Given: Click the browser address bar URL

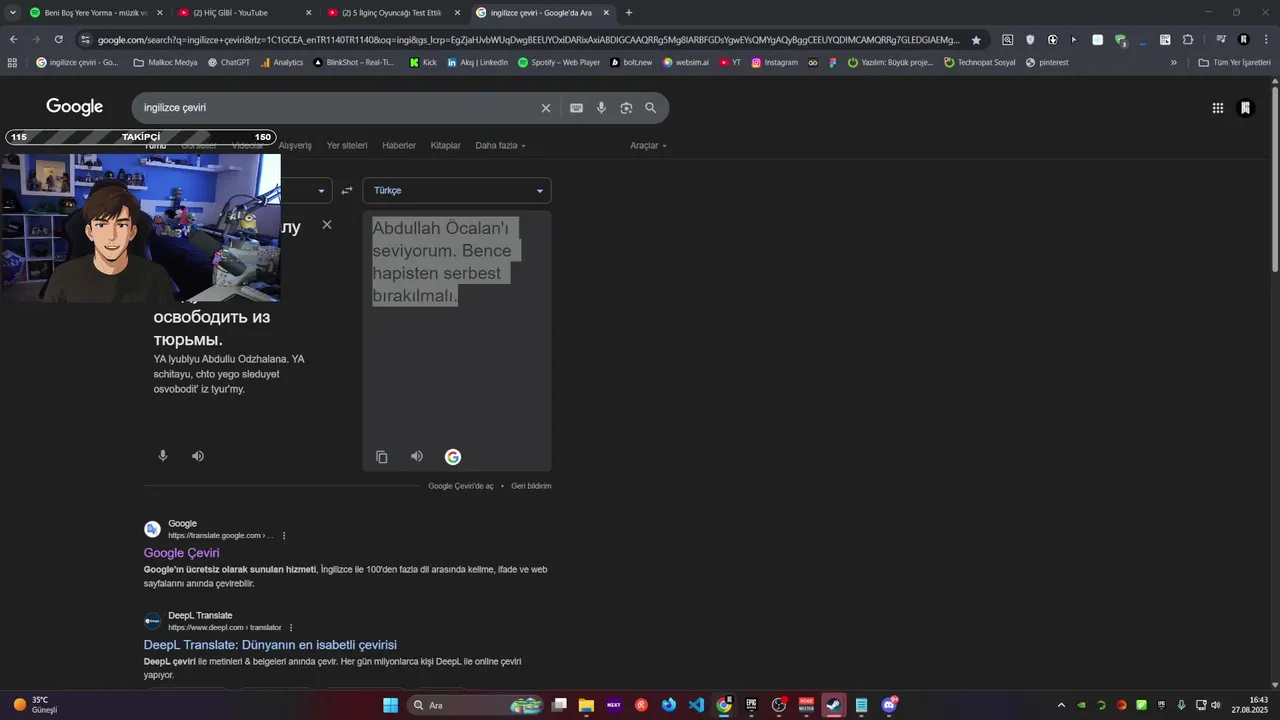Looking at the screenshot, I should pyautogui.click(x=527, y=40).
